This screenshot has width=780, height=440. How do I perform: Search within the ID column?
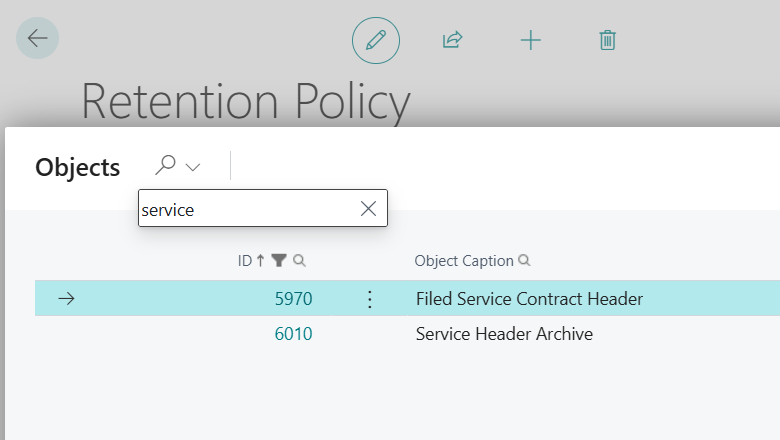[x=299, y=261]
